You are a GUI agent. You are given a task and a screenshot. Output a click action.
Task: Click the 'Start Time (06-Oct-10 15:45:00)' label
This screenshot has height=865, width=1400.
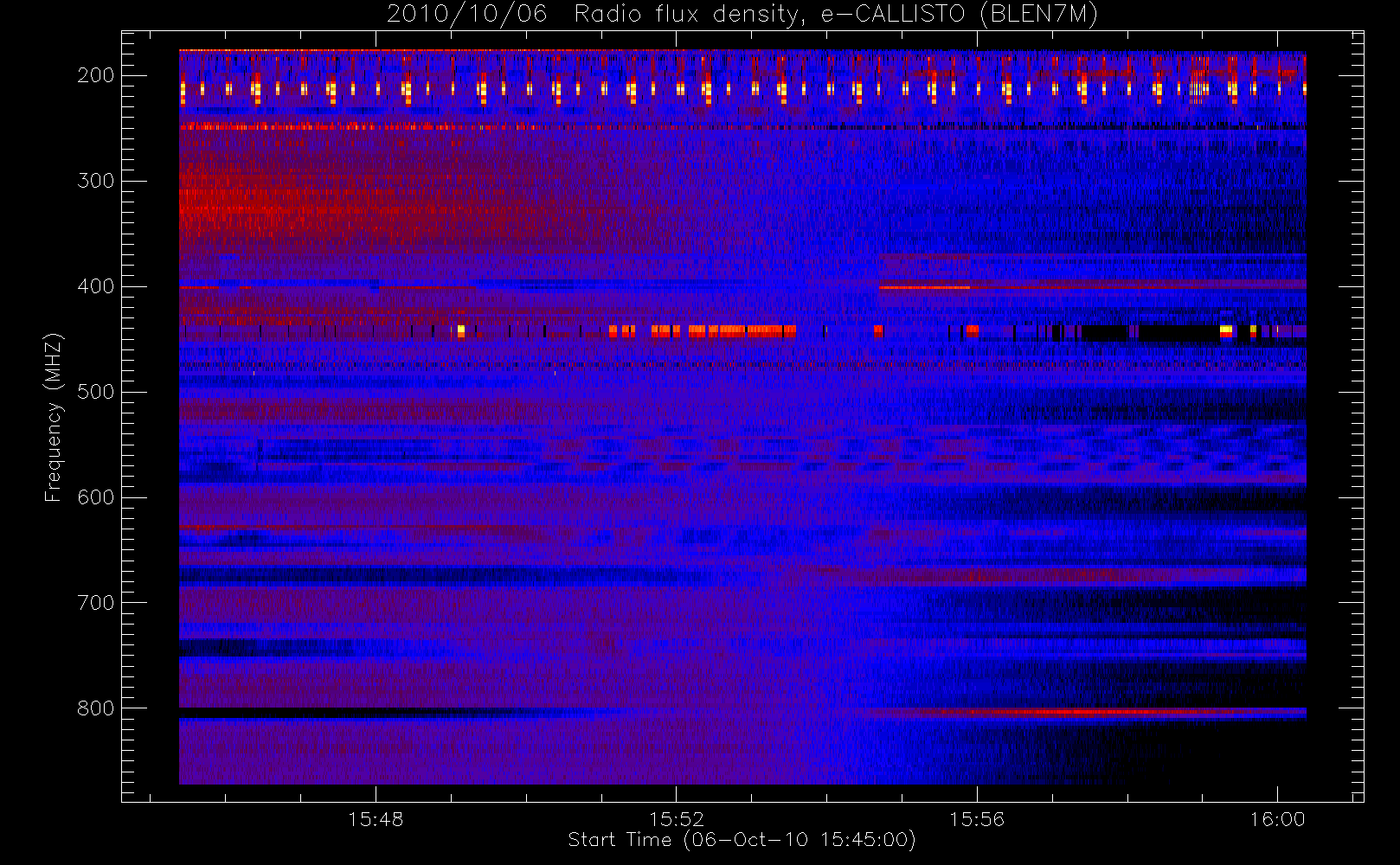[x=742, y=840]
